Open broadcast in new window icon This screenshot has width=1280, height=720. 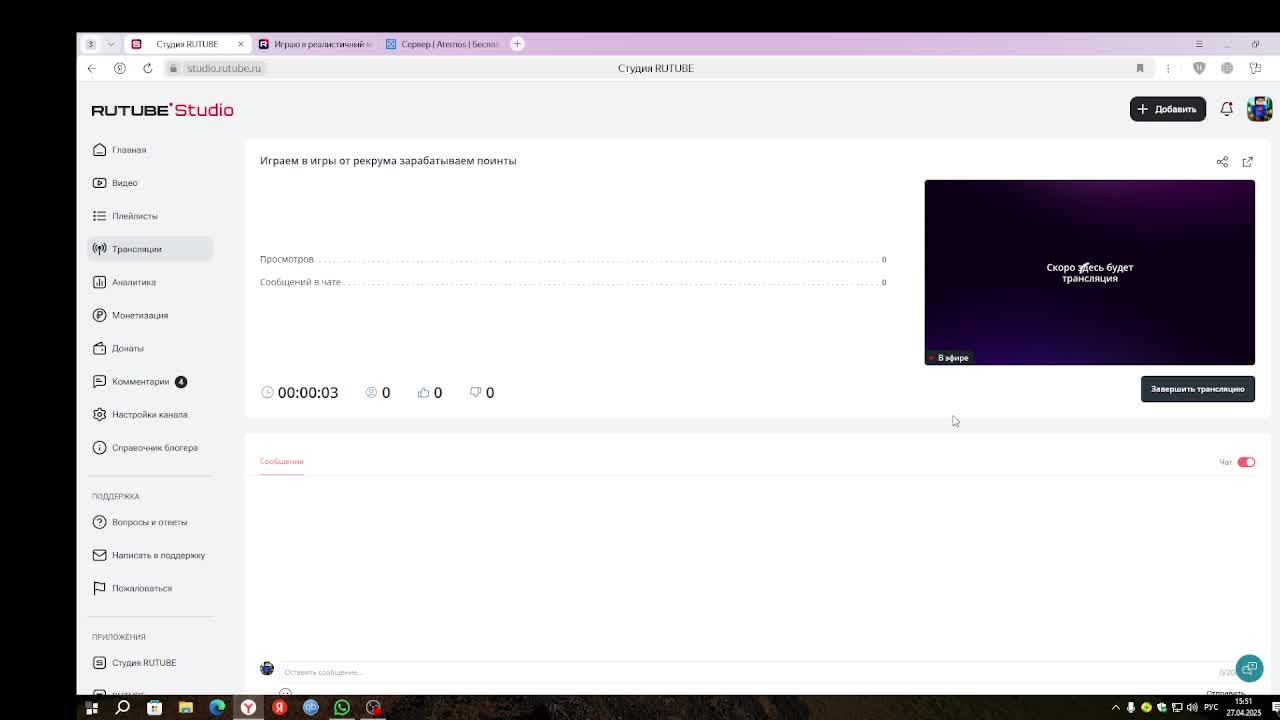[x=1247, y=162]
